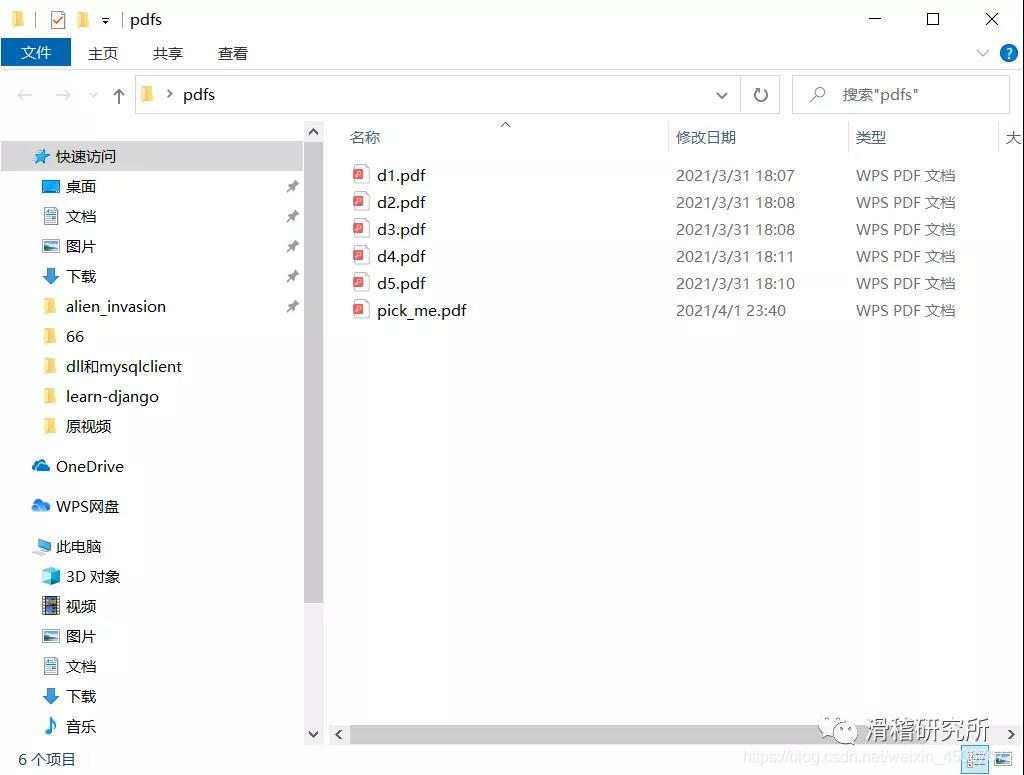
Task: Go back with the back arrow
Action: 25,95
